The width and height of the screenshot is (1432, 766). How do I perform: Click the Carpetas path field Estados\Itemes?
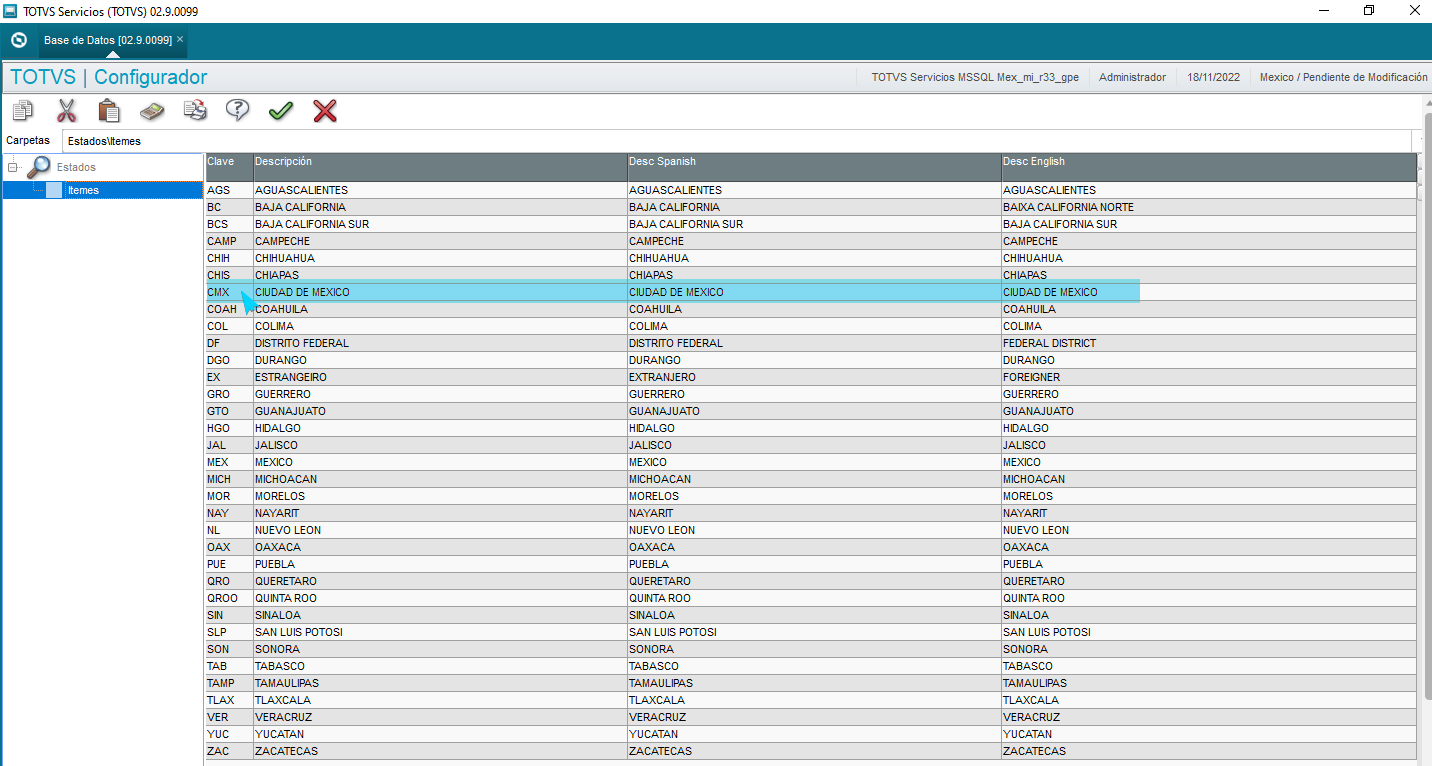[x=736, y=141]
